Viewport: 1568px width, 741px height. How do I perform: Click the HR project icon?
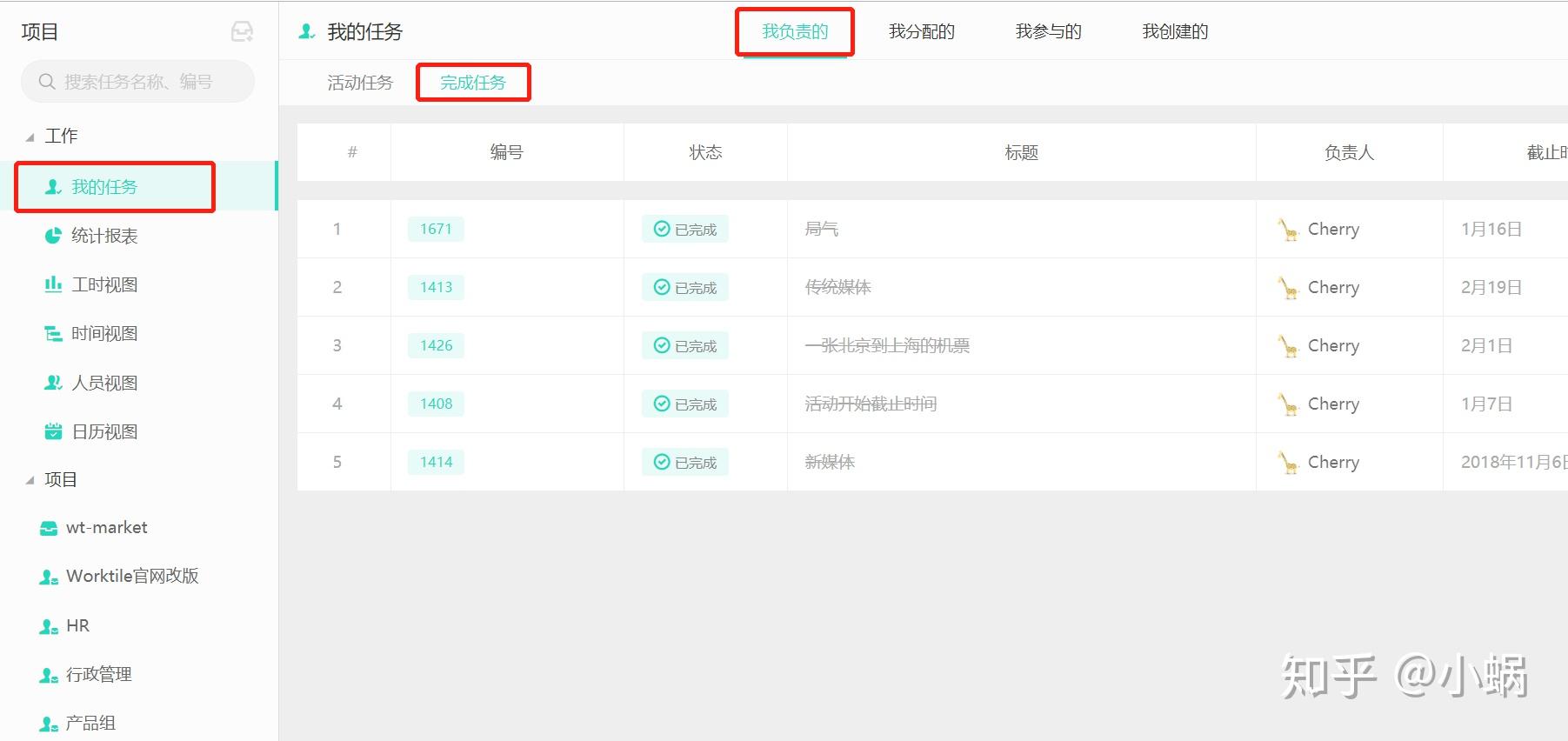click(49, 626)
